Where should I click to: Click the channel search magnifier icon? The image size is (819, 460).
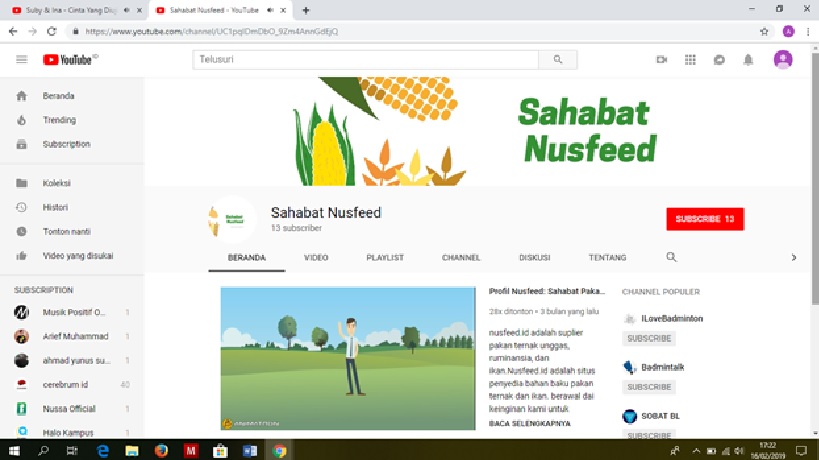tap(671, 257)
